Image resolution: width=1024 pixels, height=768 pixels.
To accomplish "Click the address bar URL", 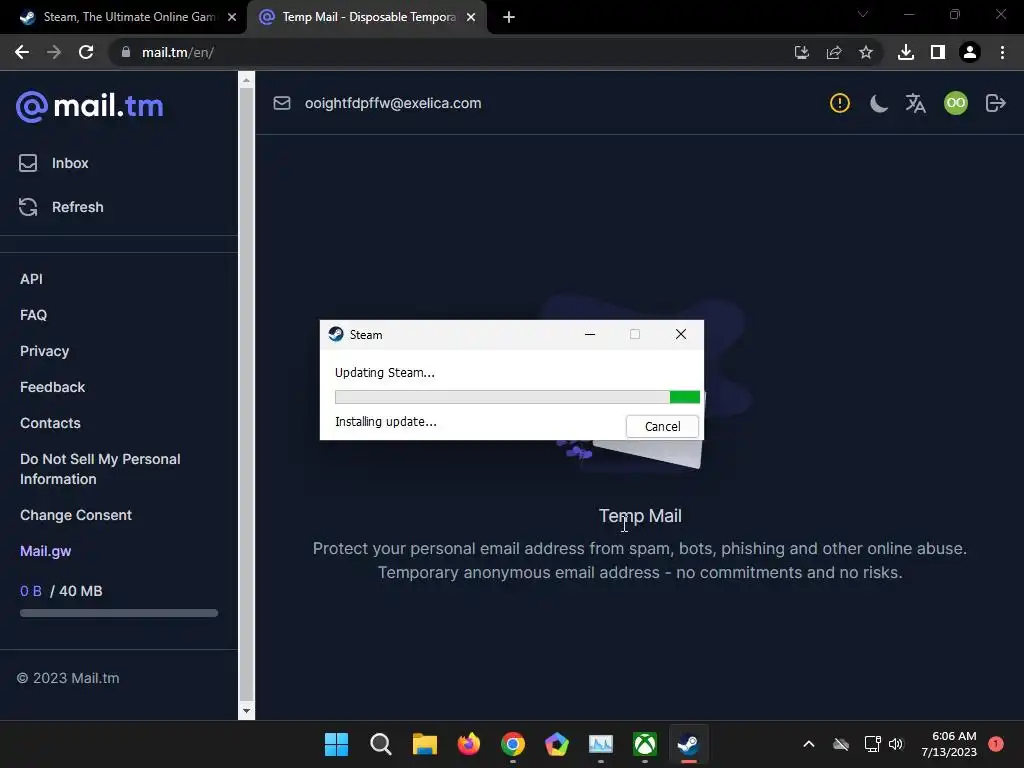I will tap(178, 52).
